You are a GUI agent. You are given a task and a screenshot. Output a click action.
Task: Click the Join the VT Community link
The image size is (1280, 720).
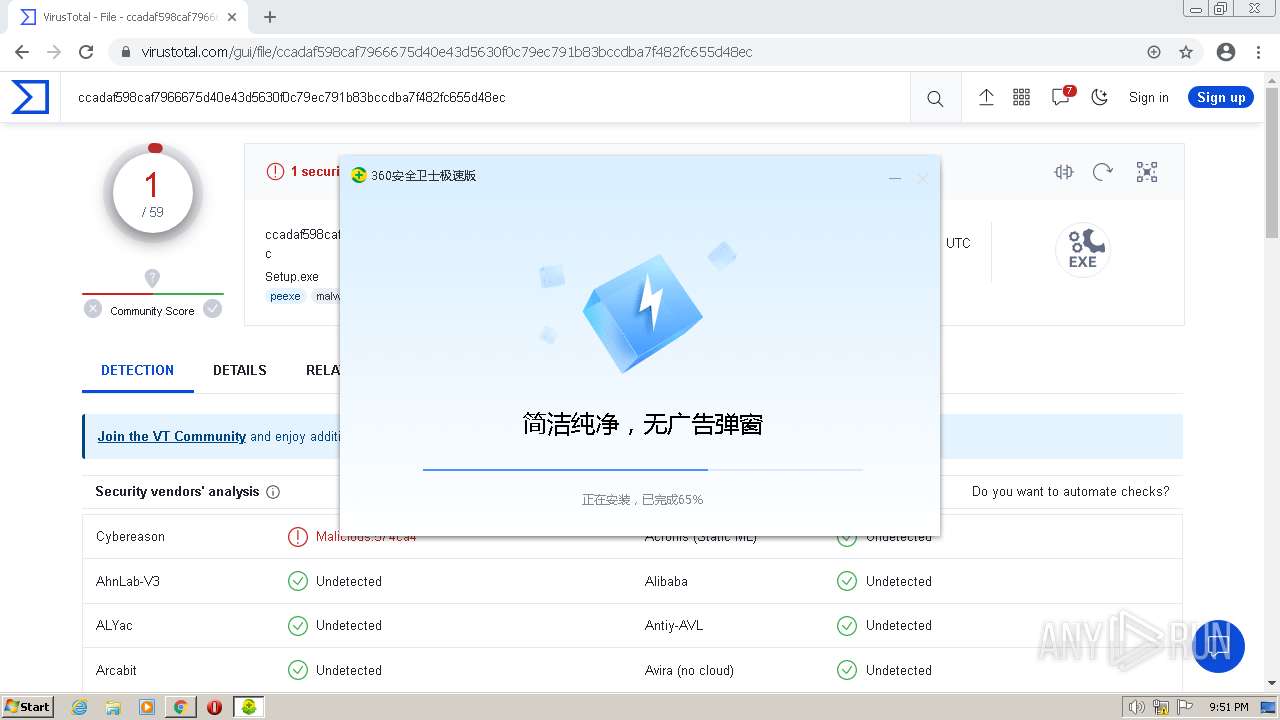tap(171, 437)
